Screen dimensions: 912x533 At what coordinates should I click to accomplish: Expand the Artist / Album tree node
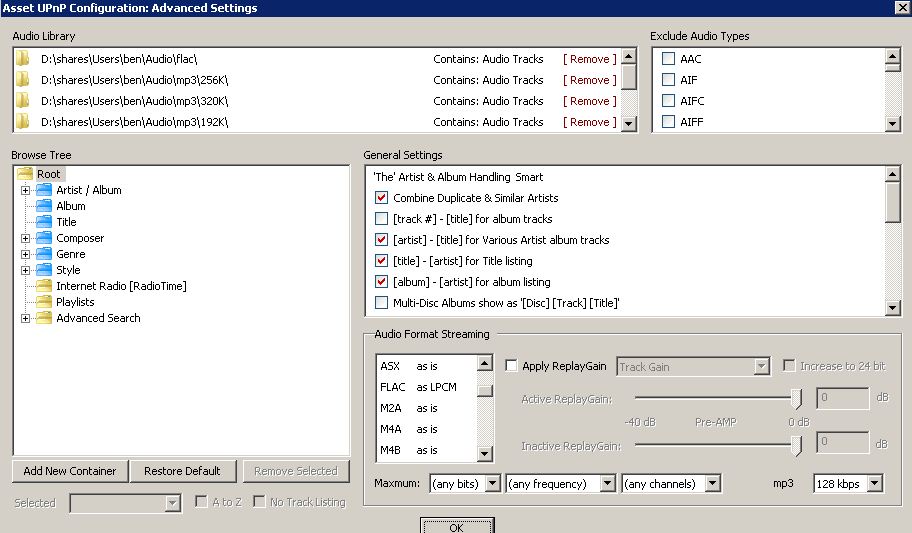tap(26, 190)
